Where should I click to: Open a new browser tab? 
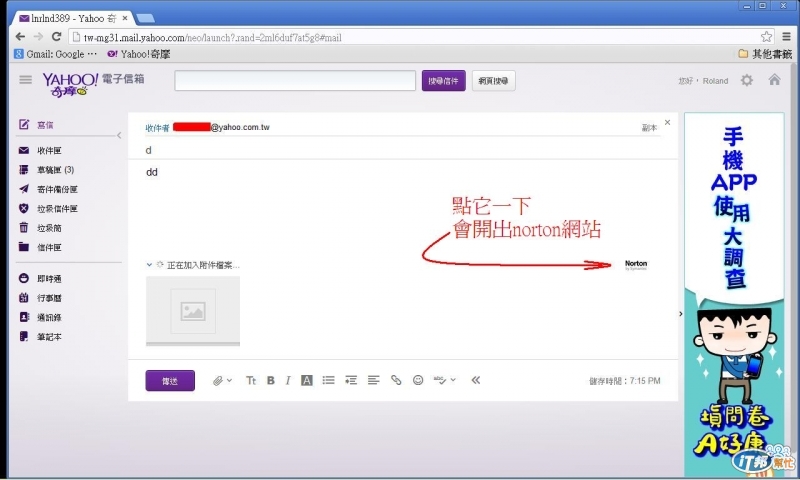[146, 18]
